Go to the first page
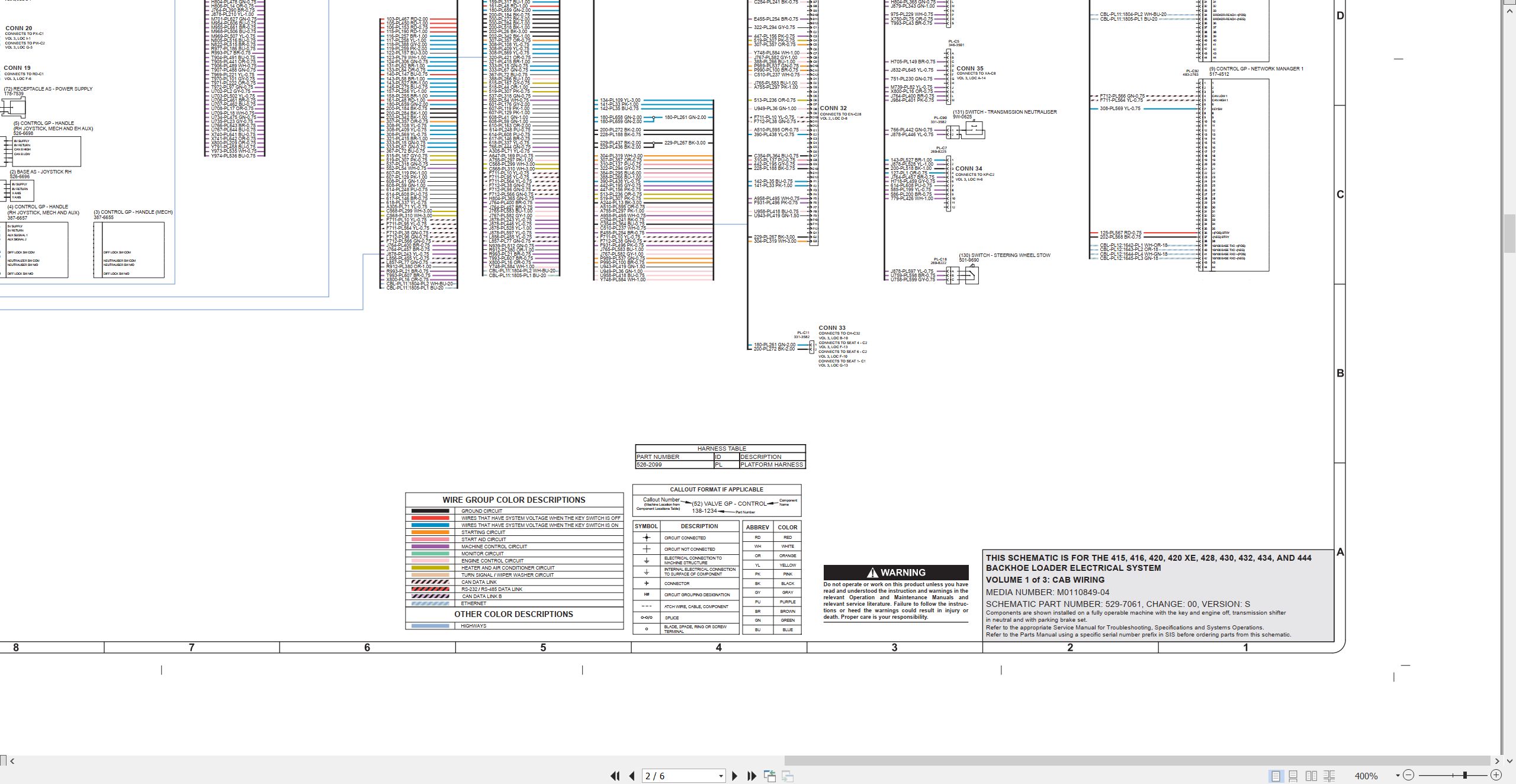 tap(615, 776)
